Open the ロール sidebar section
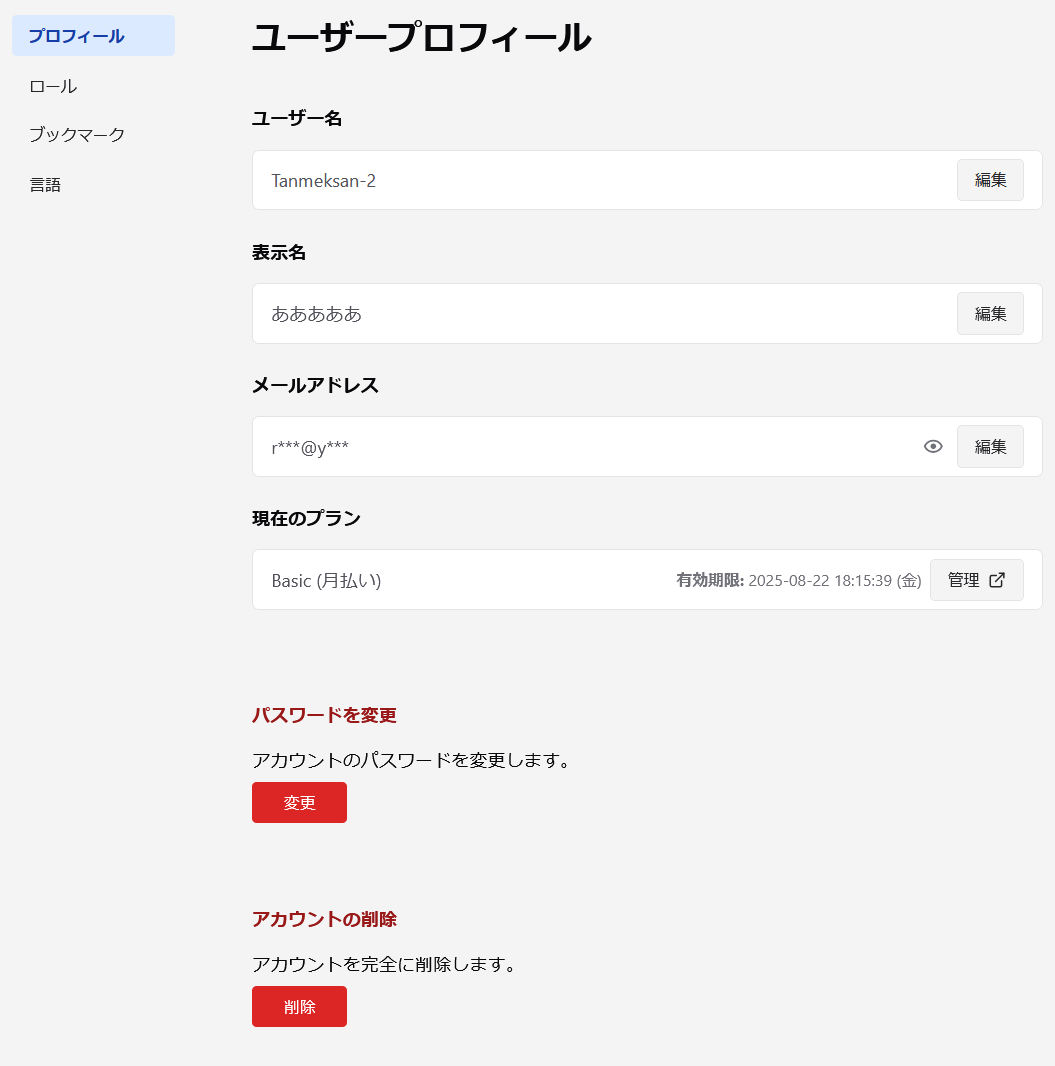 53,85
